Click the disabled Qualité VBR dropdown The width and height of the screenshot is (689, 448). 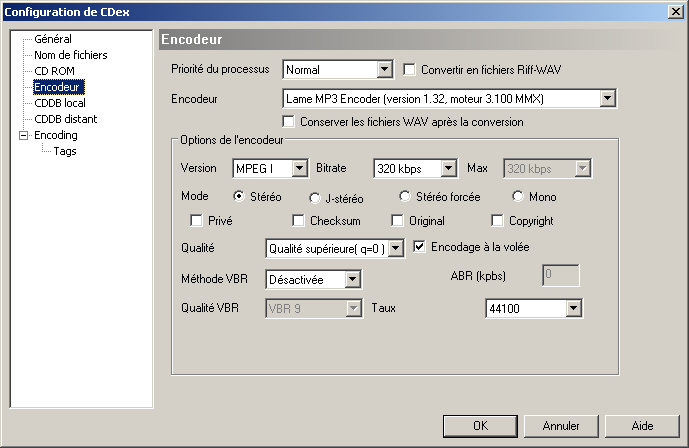point(314,308)
